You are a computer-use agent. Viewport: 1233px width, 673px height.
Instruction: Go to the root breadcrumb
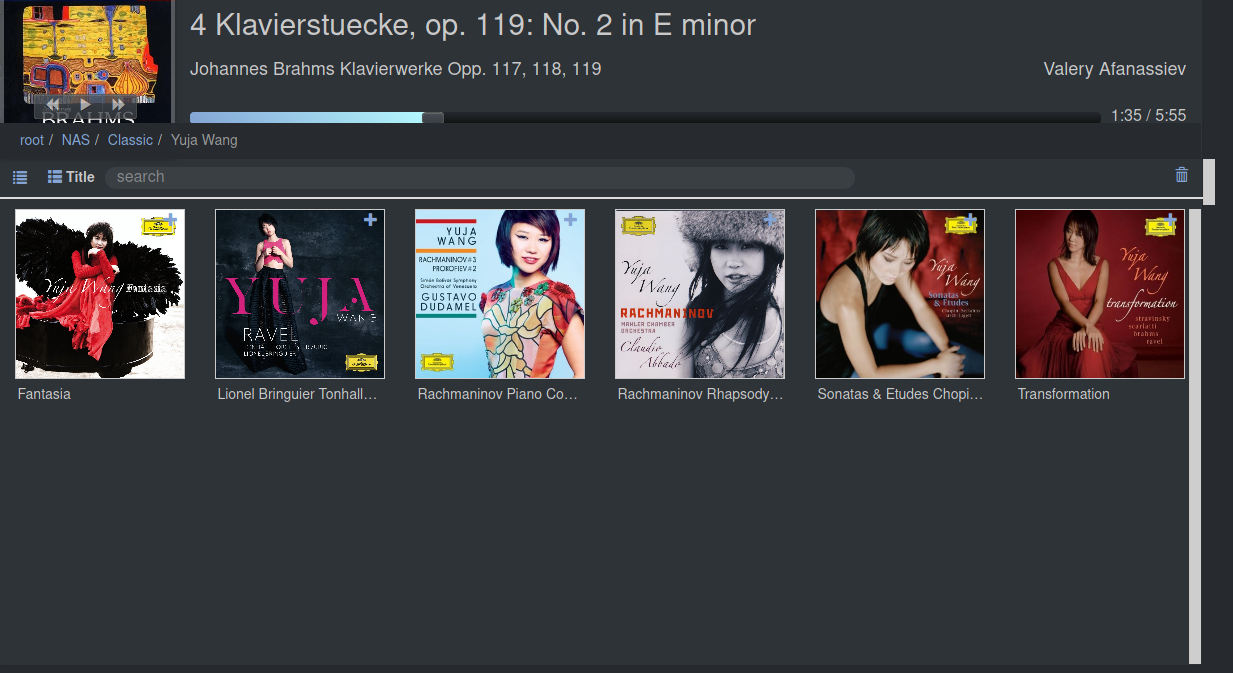pos(32,140)
